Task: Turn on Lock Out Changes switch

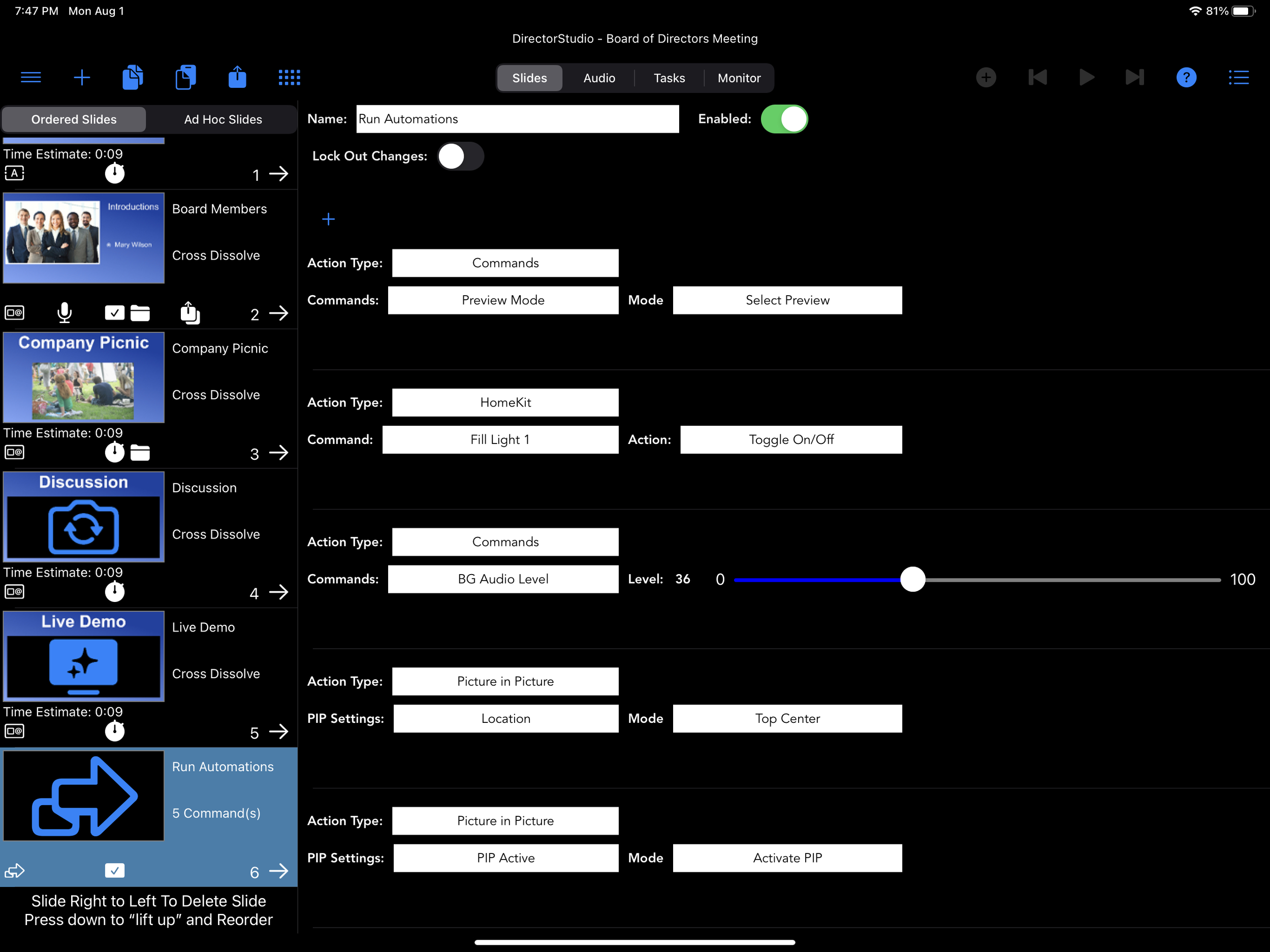Action: pyautogui.click(x=460, y=156)
